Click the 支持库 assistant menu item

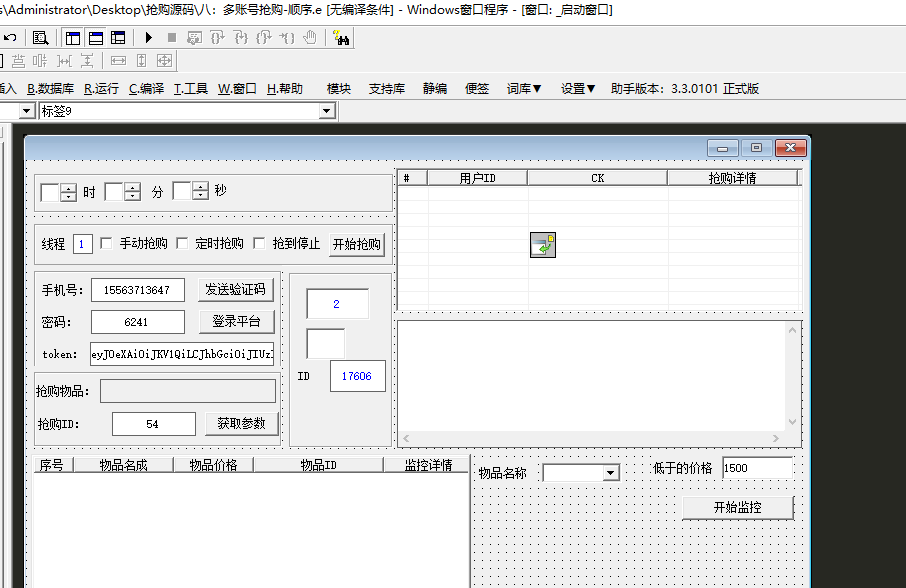pos(387,88)
